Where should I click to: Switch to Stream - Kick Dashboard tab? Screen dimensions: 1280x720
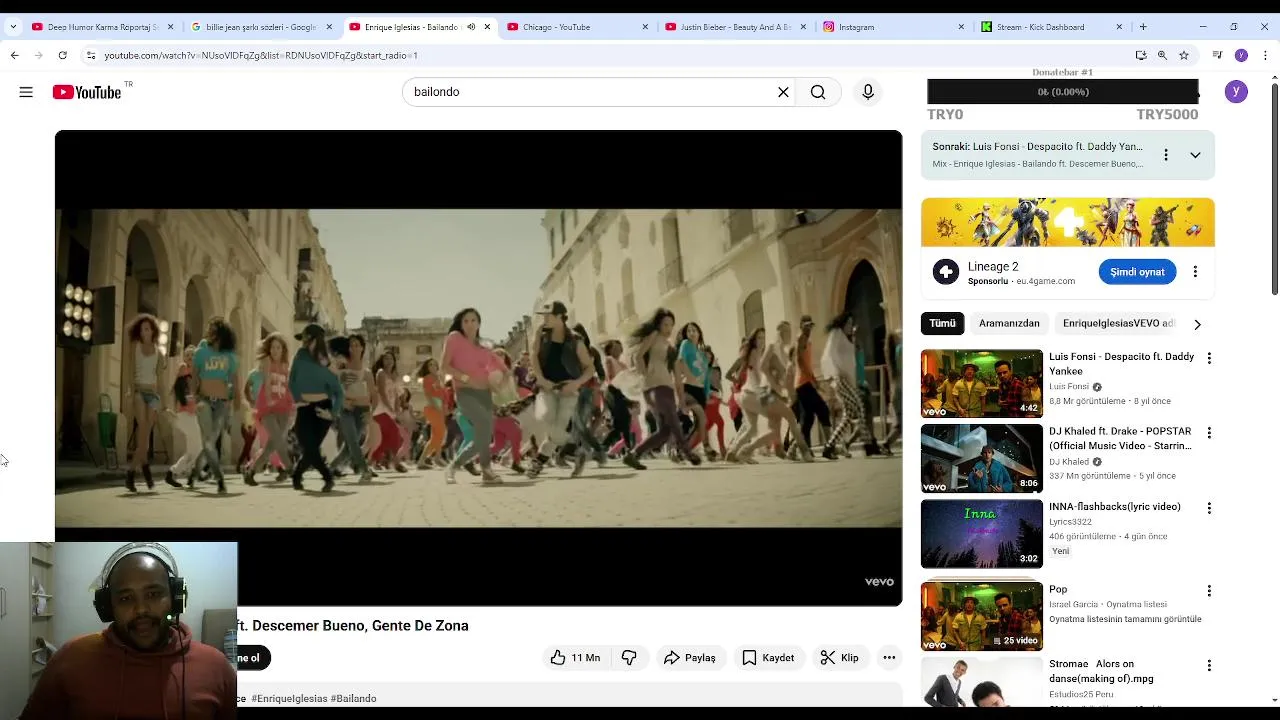[1052, 27]
